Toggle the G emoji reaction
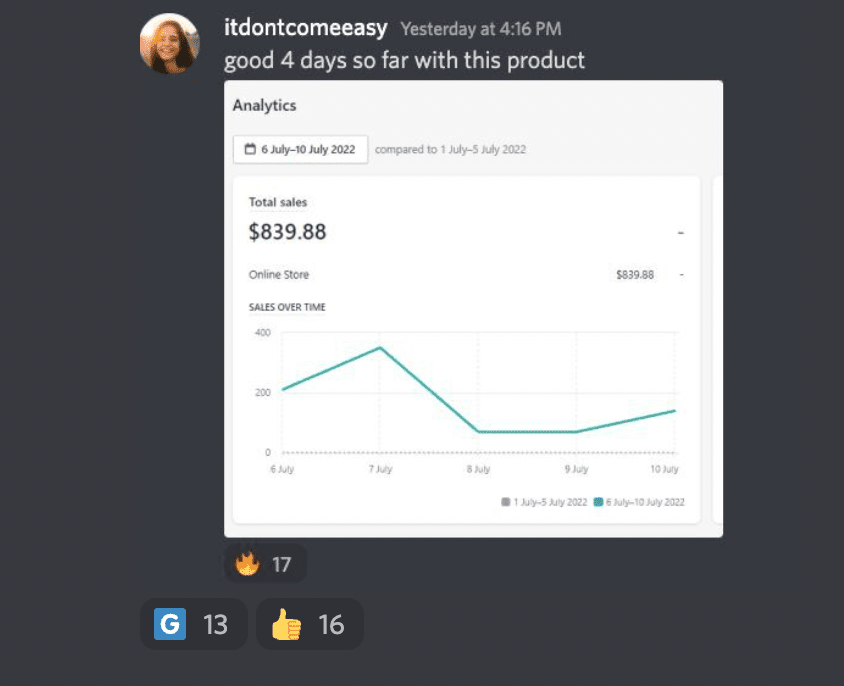The width and height of the screenshot is (844, 686). click(194, 624)
